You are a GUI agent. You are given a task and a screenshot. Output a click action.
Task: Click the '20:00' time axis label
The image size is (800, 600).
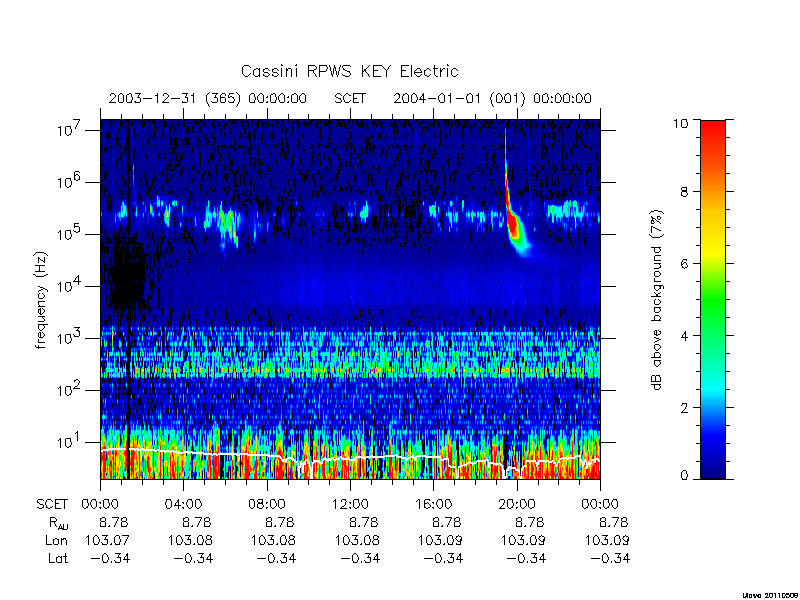pos(517,504)
